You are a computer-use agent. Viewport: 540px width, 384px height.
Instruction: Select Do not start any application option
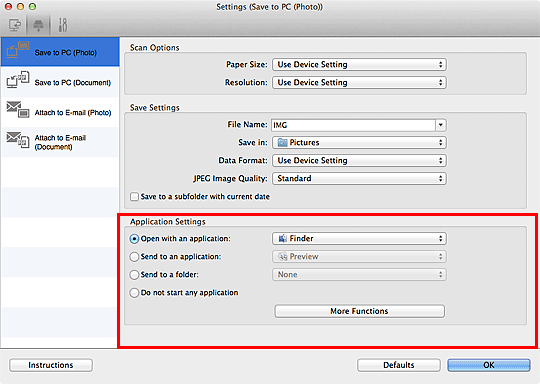tap(134, 293)
